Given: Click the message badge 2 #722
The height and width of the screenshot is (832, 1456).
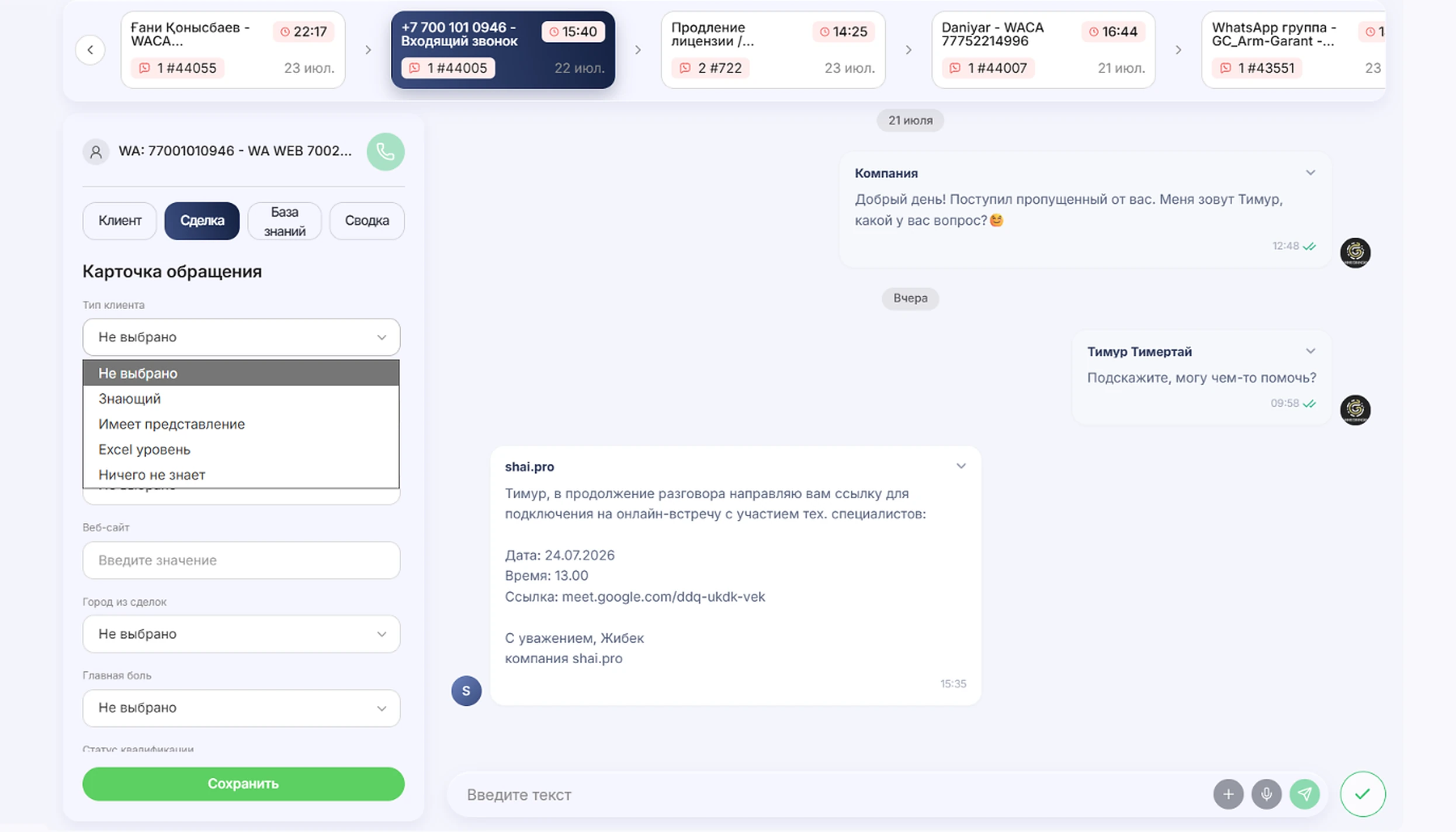Looking at the screenshot, I should pos(710,68).
